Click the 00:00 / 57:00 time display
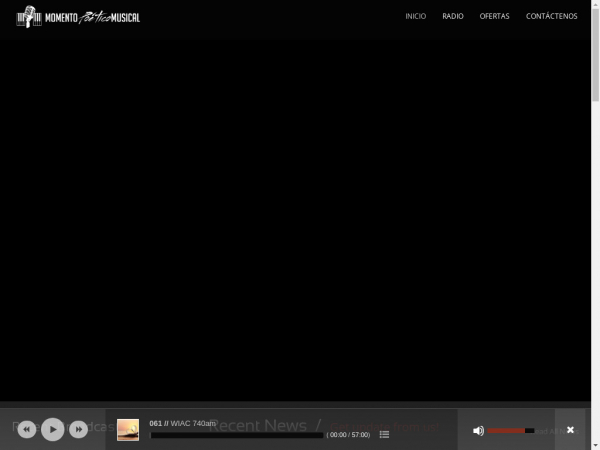Screen dimensions: 600x450 [349, 435]
